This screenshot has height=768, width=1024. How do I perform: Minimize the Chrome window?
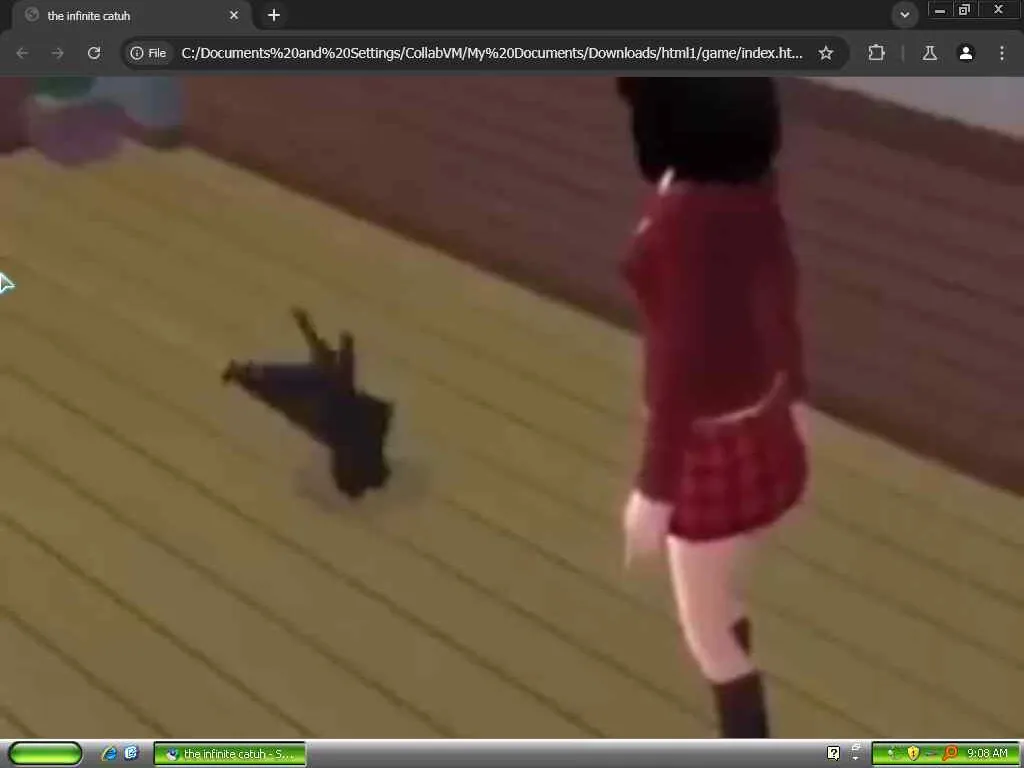(x=940, y=10)
